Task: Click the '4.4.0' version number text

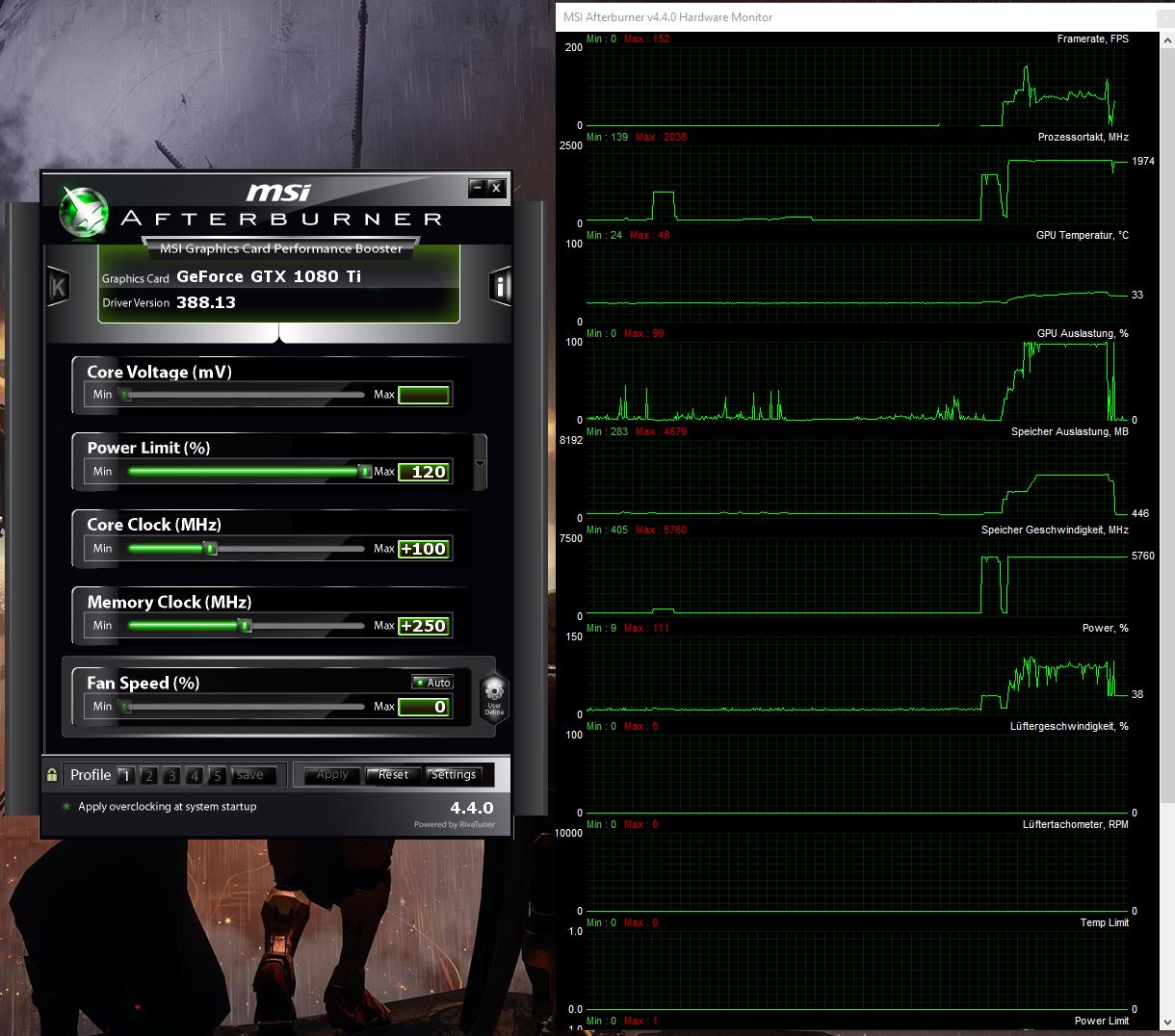Action: (472, 808)
